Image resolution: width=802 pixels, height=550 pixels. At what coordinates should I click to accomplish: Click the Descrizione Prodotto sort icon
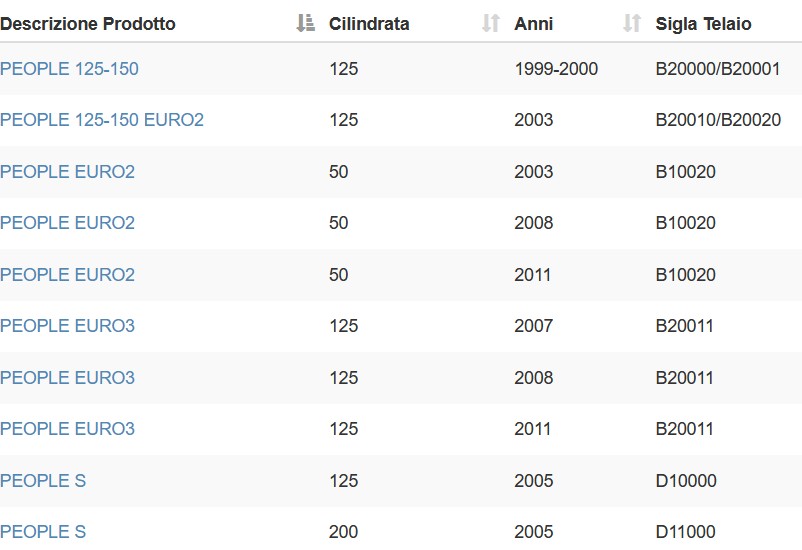point(305,24)
